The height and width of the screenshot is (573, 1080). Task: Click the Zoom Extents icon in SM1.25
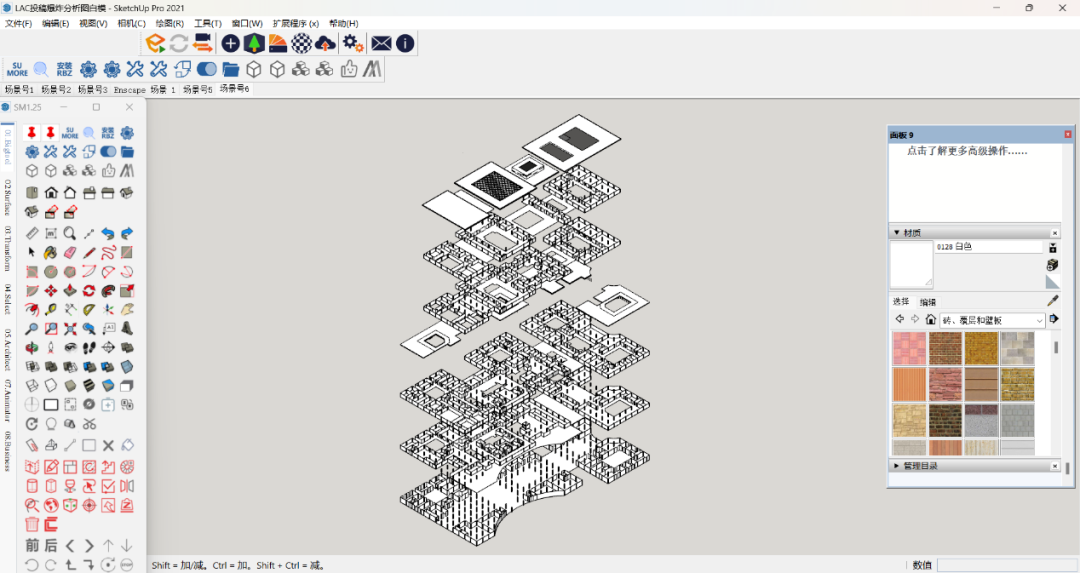point(70,329)
